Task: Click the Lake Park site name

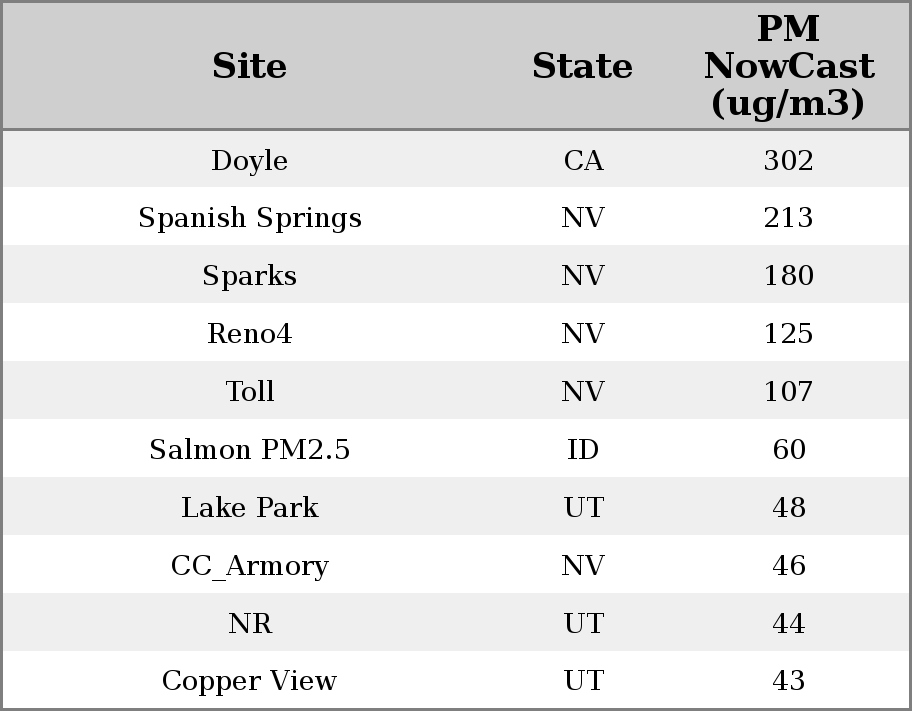Action: 250,508
